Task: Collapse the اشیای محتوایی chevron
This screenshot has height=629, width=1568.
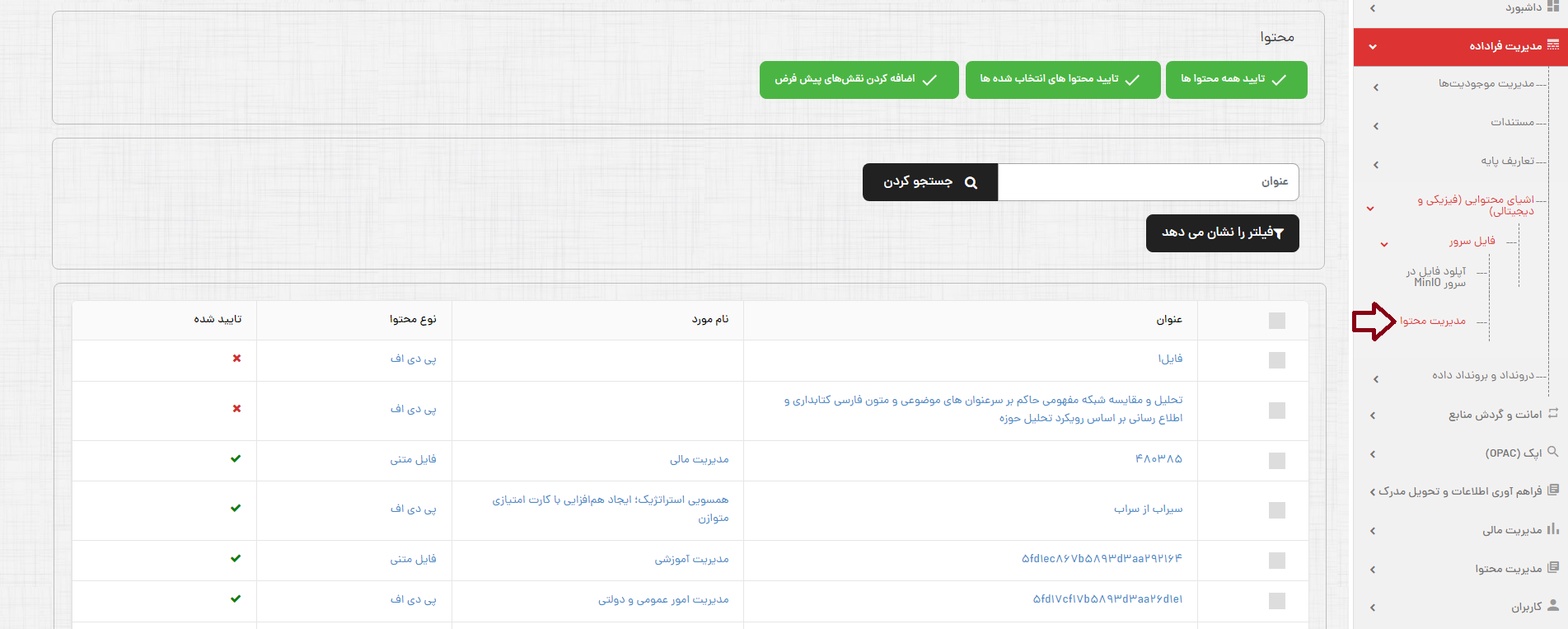Action: pyautogui.click(x=1370, y=209)
